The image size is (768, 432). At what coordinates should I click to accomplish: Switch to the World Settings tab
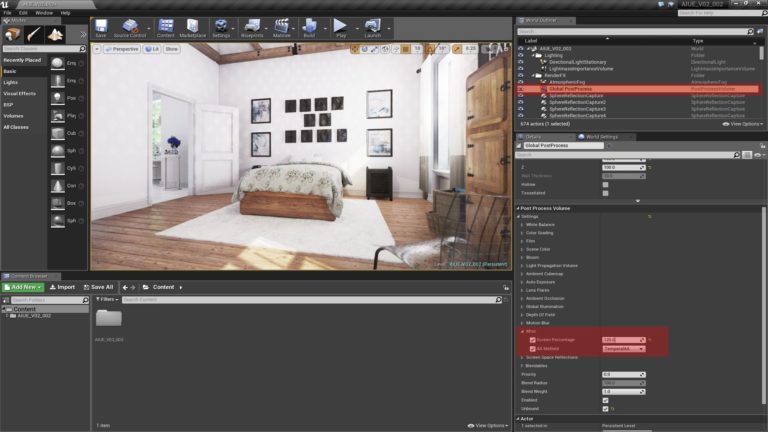tap(602, 137)
